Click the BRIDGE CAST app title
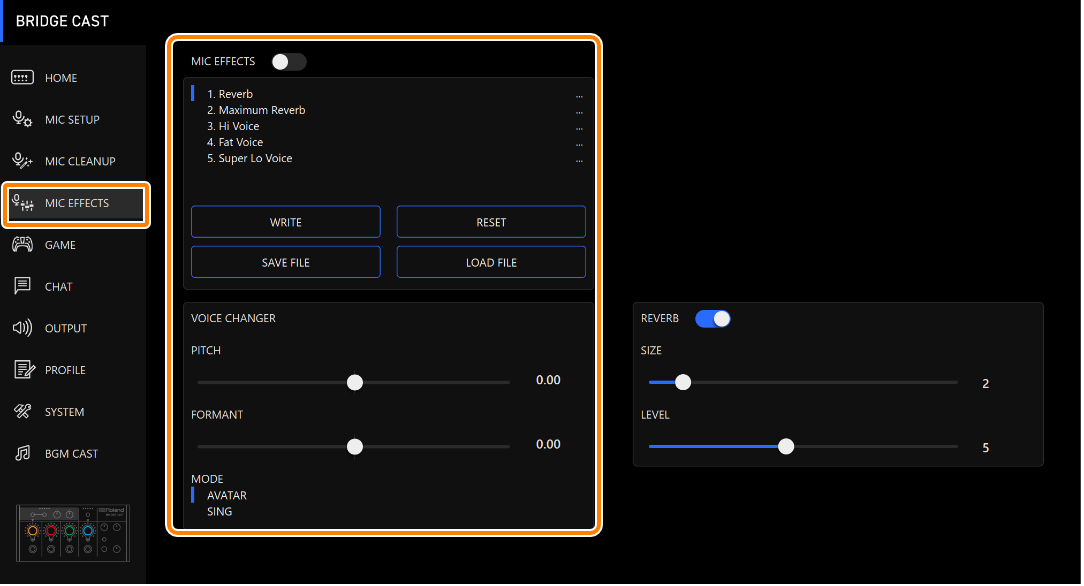The height and width of the screenshot is (586, 1084). [x=62, y=21]
